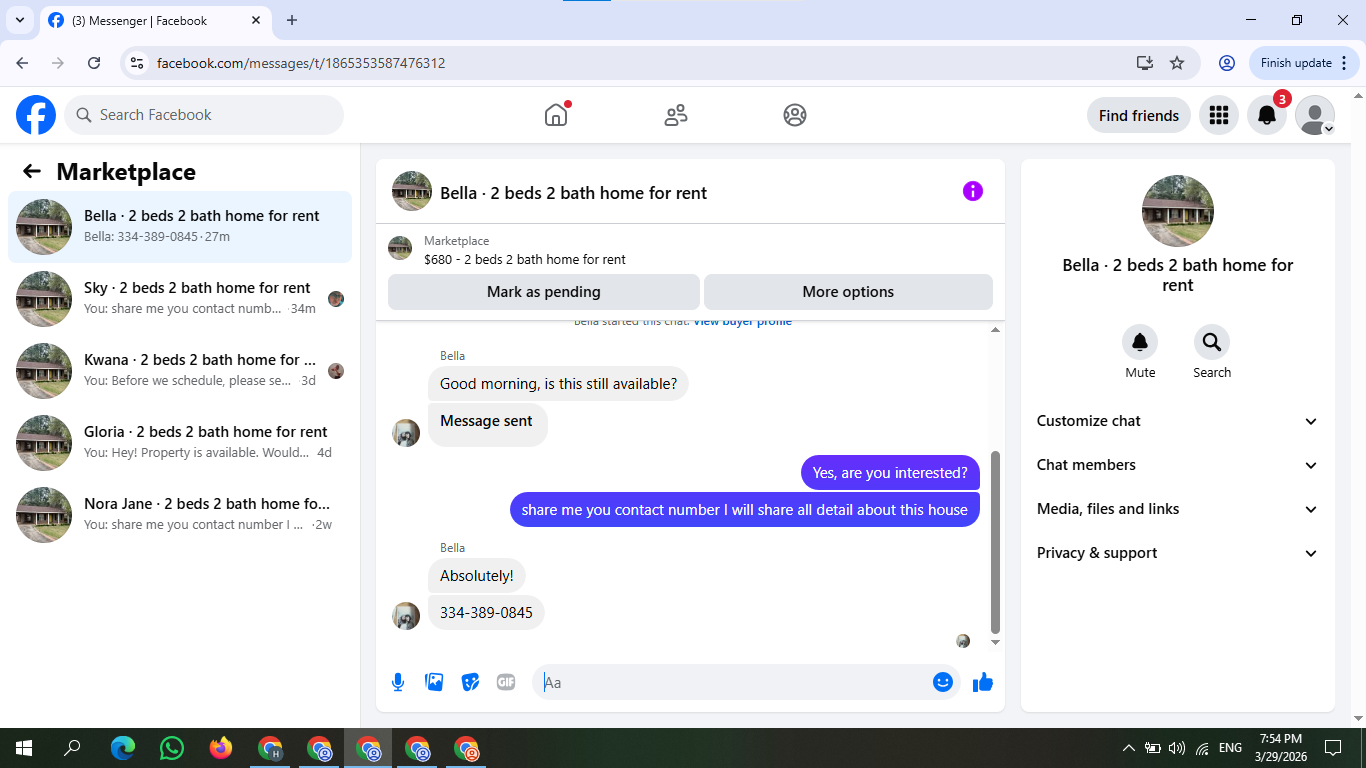Expand Chat members section
Screen dimensions: 1366x768
pos(1178,465)
